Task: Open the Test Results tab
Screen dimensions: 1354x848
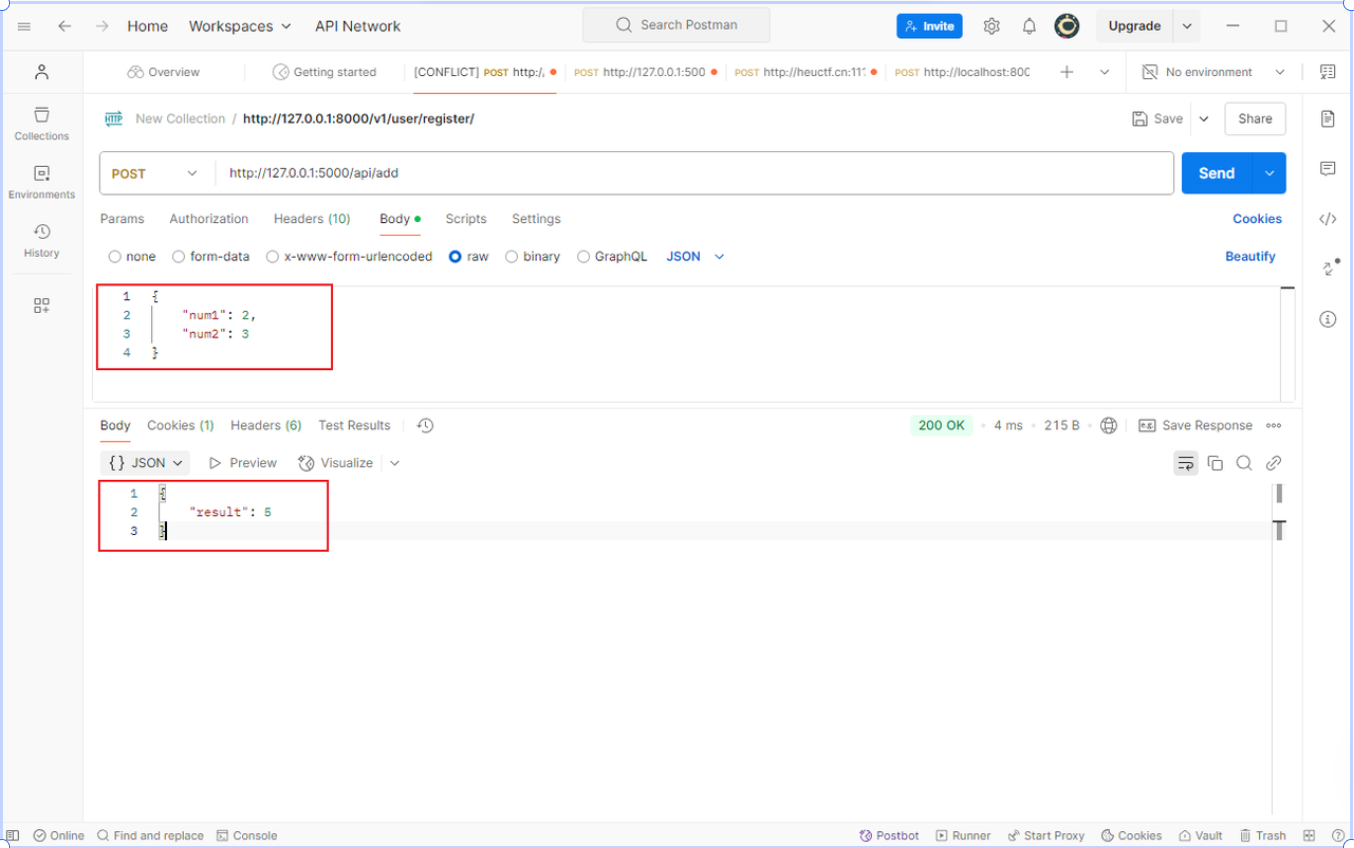Action: pos(354,425)
